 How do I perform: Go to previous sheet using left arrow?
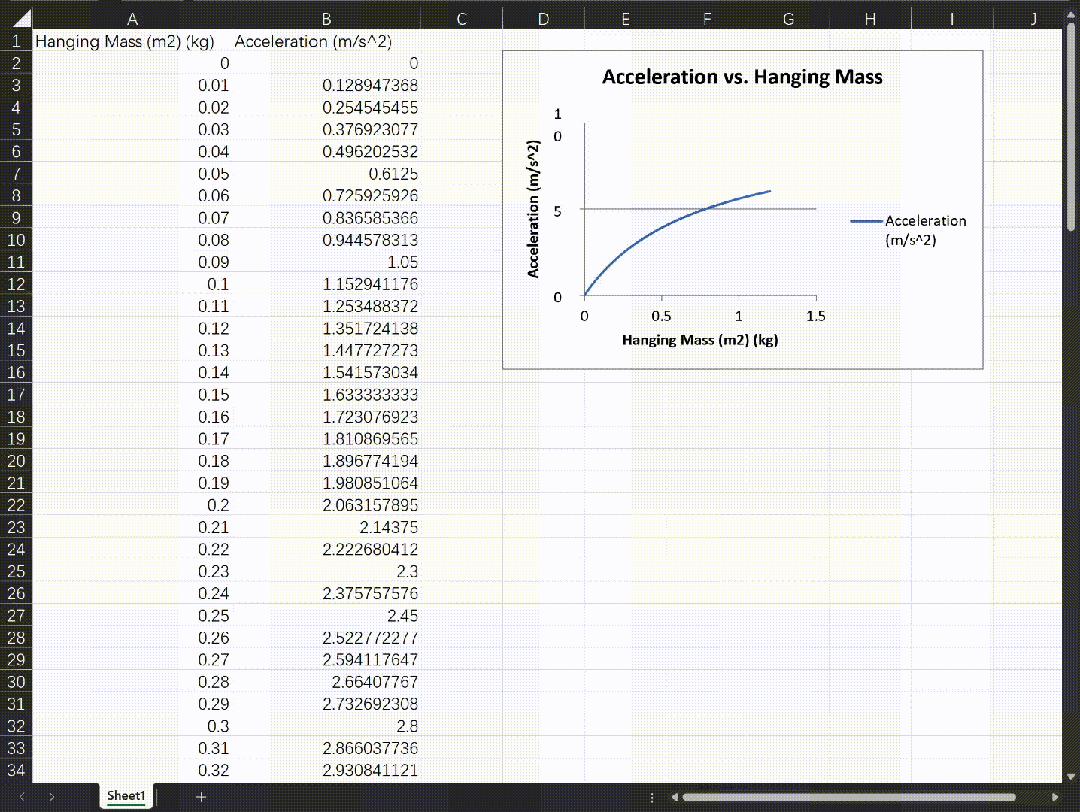(24, 796)
